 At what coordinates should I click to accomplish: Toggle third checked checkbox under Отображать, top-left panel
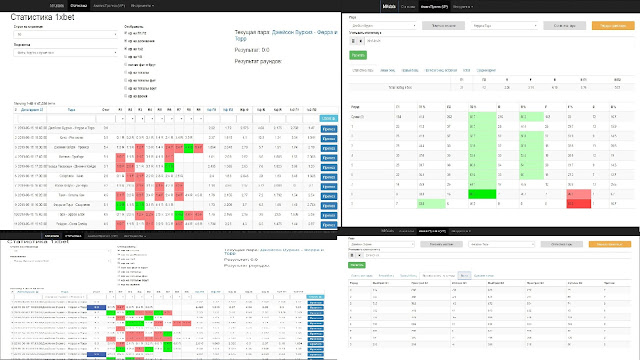pyautogui.click(x=126, y=49)
